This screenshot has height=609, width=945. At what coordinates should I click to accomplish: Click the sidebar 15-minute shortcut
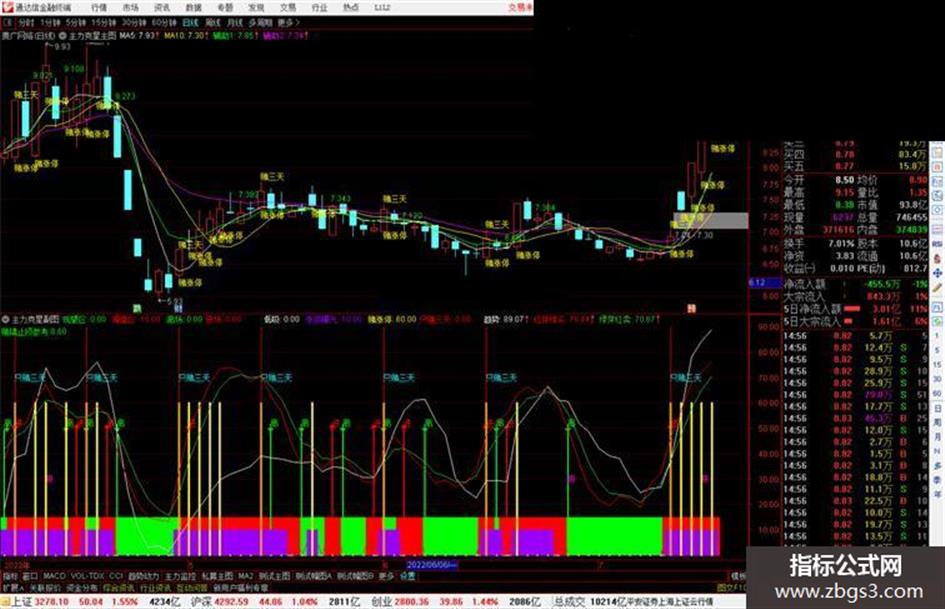pos(937,364)
